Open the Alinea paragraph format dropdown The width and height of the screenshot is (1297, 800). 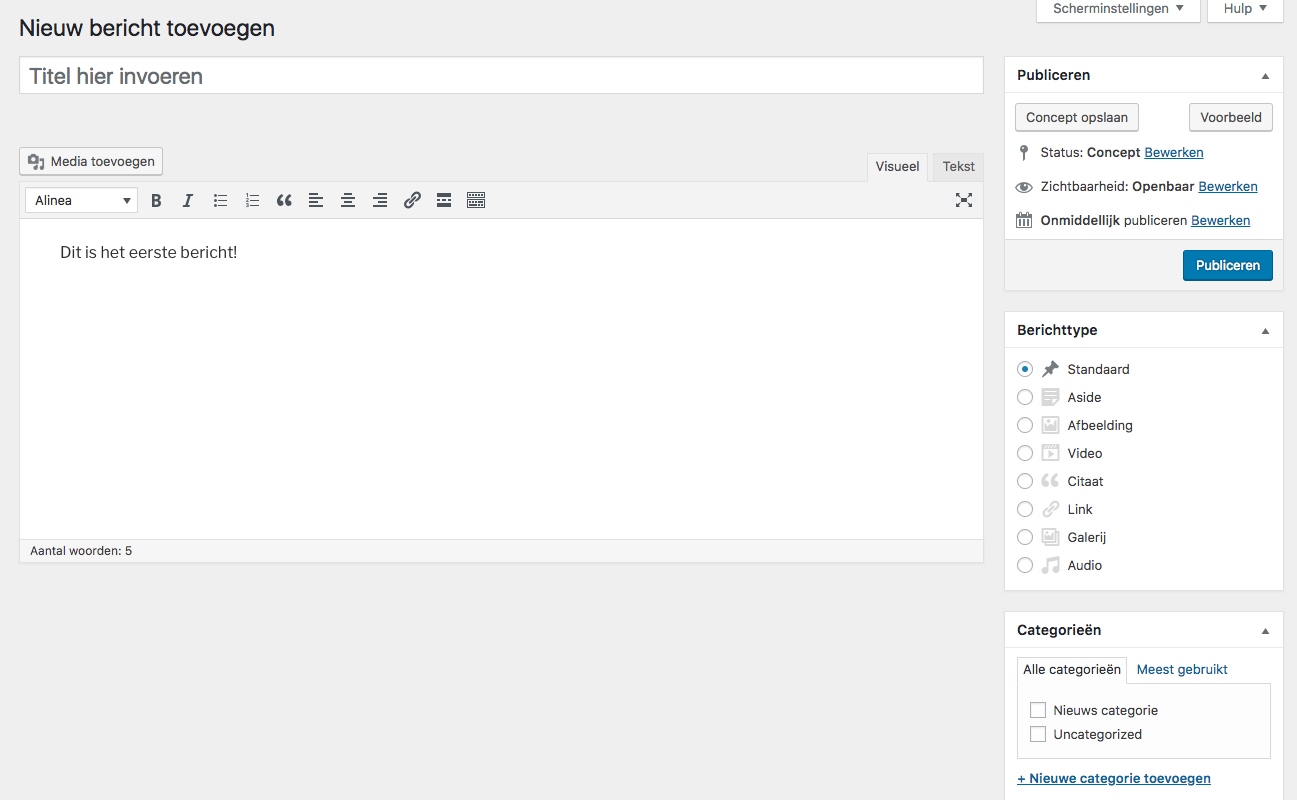82,201
